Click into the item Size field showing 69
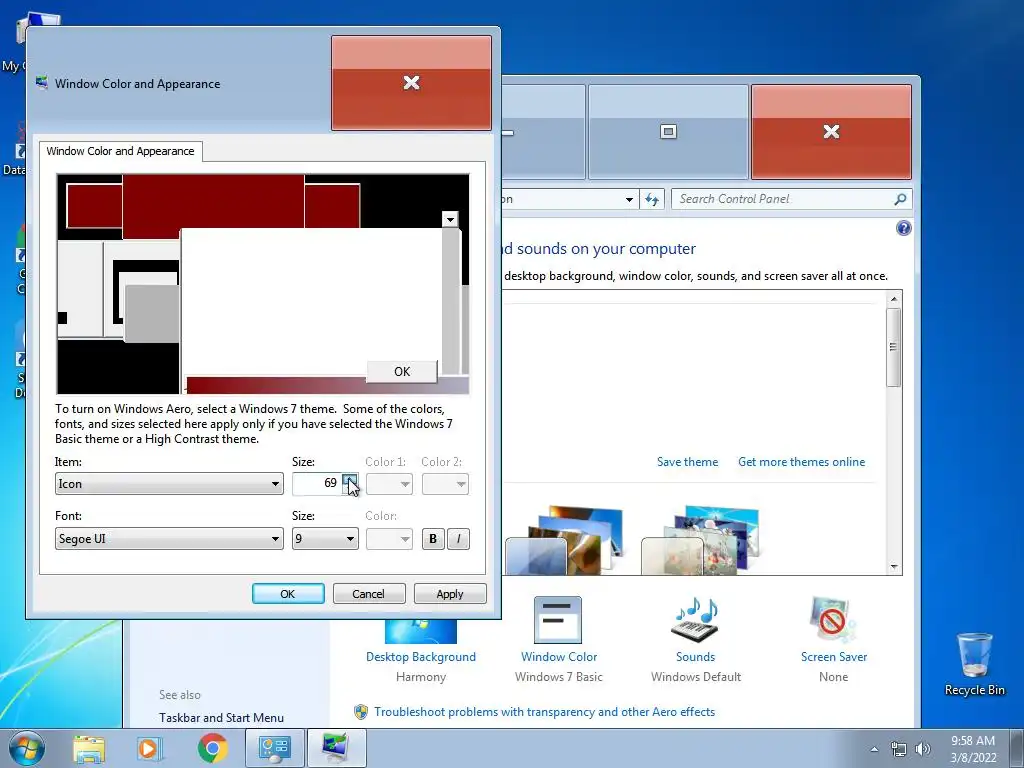Screen dimensions: 1024x768 click(x=317, y=484)
